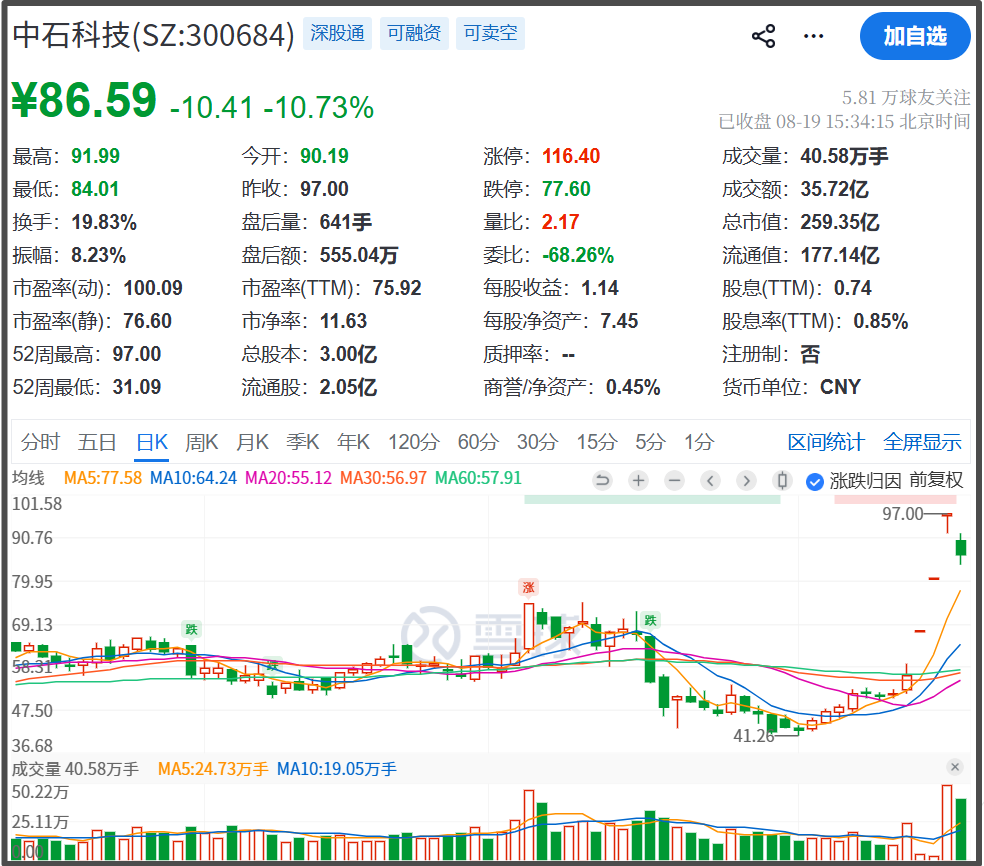Click the candlestick style icon in chart toolbar
This screenshot has width=984, height=866.
pyautogui.click(x=782, y=481)
